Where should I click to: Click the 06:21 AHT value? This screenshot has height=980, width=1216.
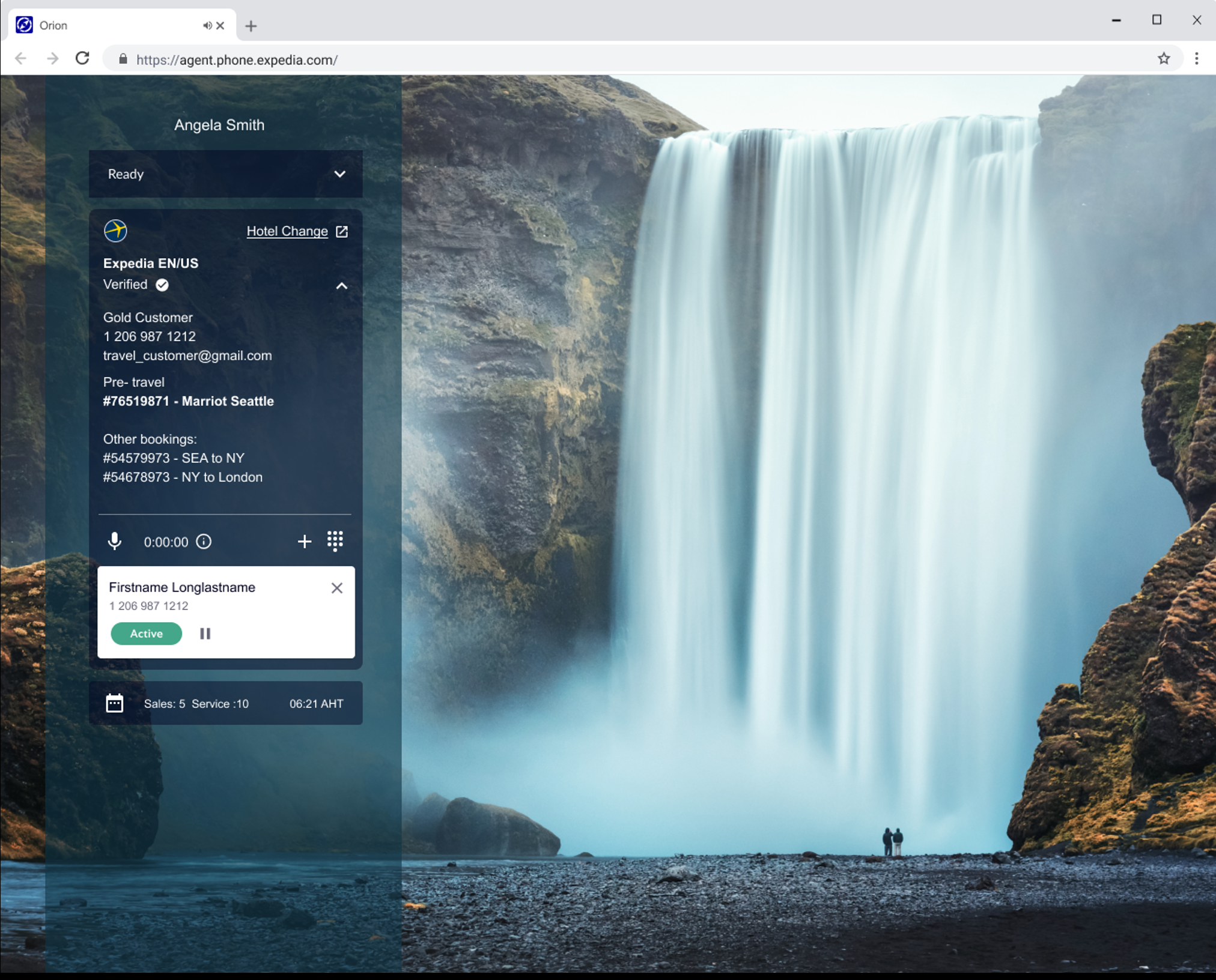tap(317, 704)
